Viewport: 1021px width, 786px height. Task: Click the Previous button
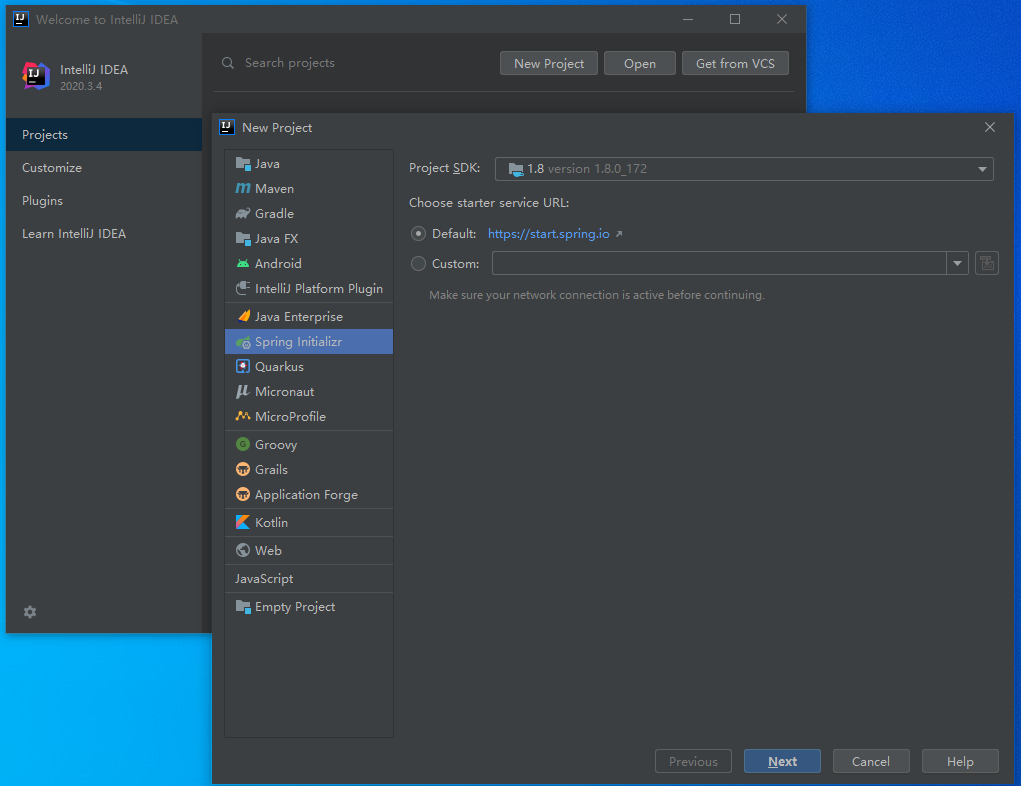tap(693, 761)
